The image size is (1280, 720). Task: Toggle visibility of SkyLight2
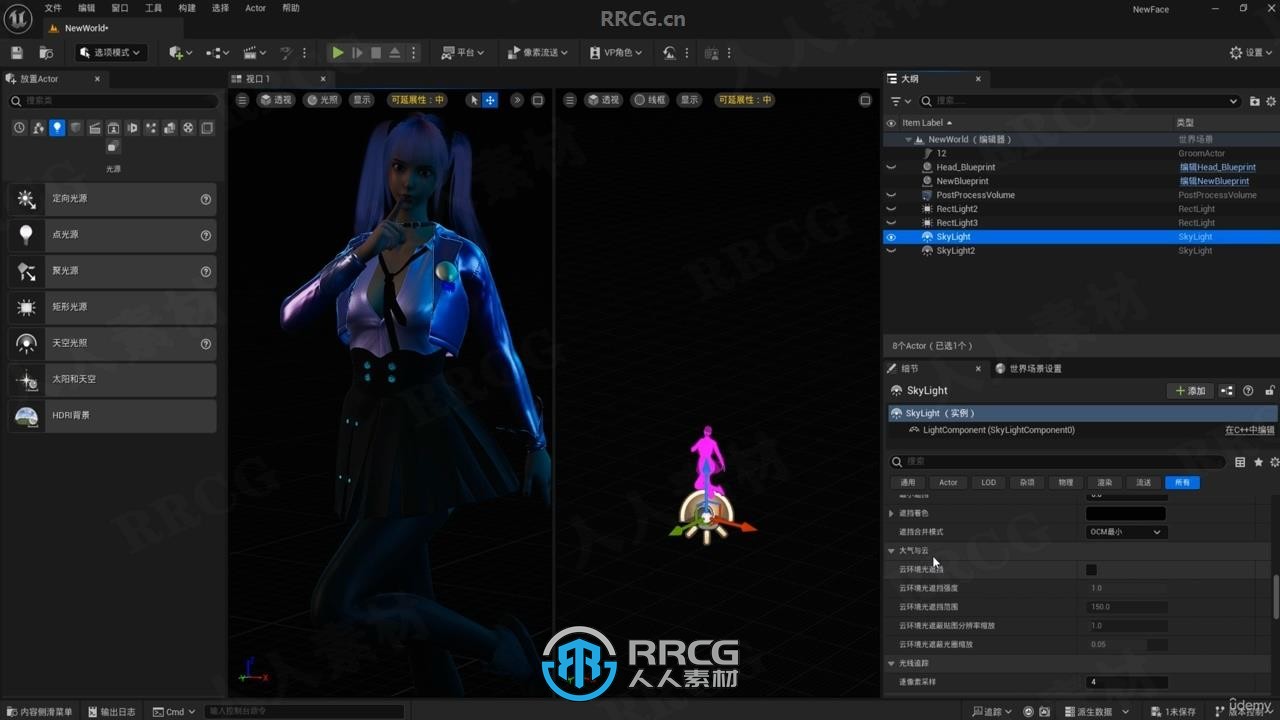point(891,251)
